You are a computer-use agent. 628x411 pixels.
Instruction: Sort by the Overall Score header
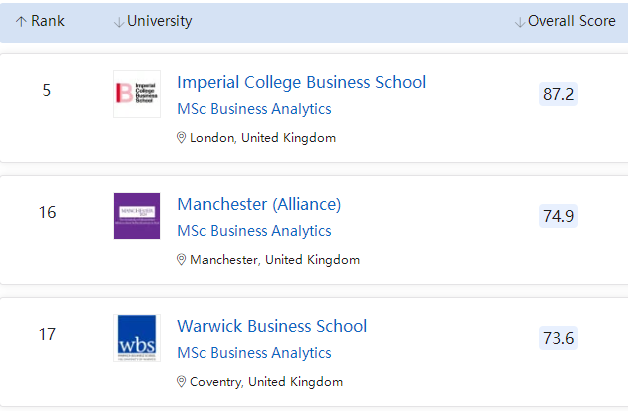(572, 21)
